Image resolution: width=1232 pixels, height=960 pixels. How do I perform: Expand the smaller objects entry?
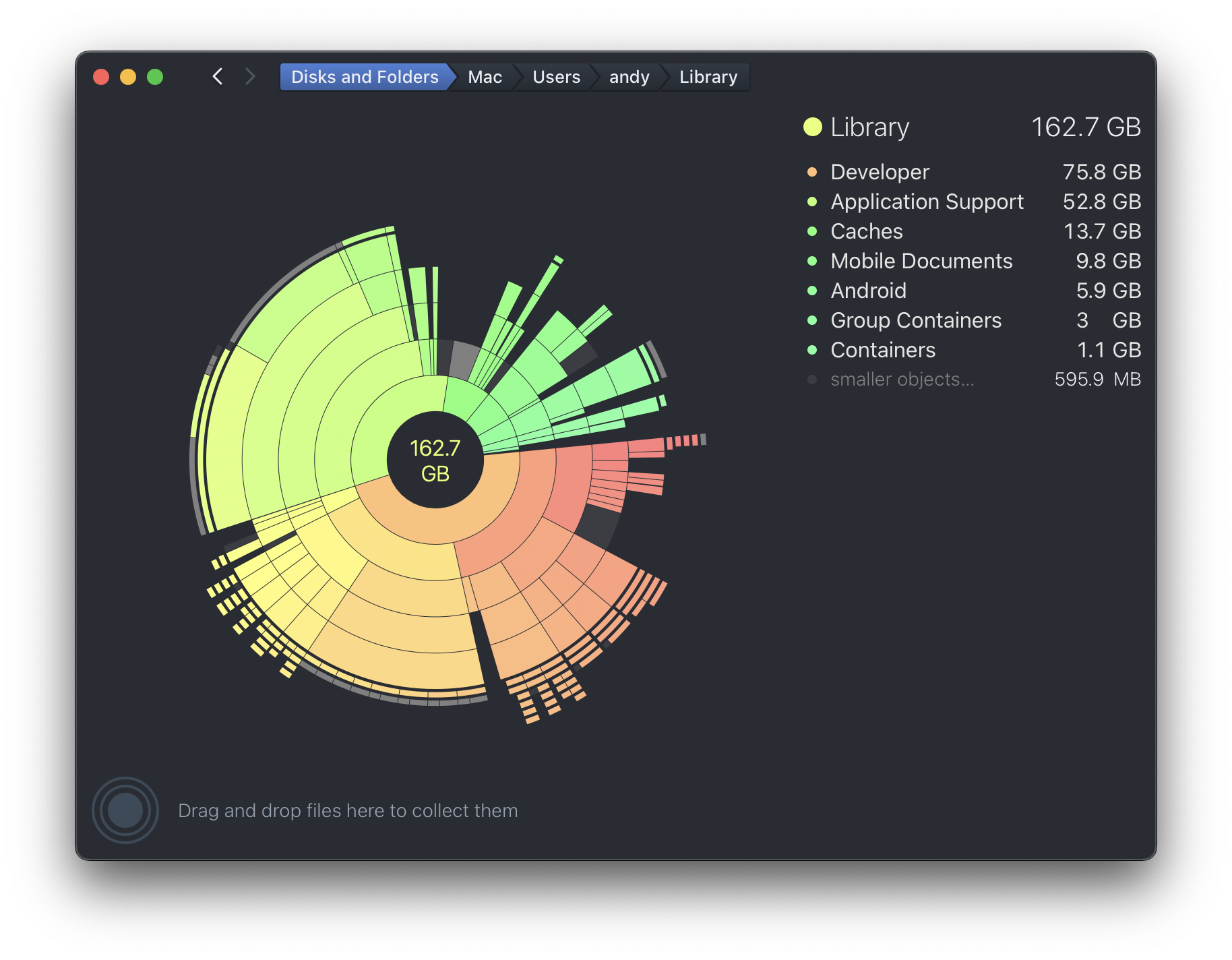coord(902,380)
